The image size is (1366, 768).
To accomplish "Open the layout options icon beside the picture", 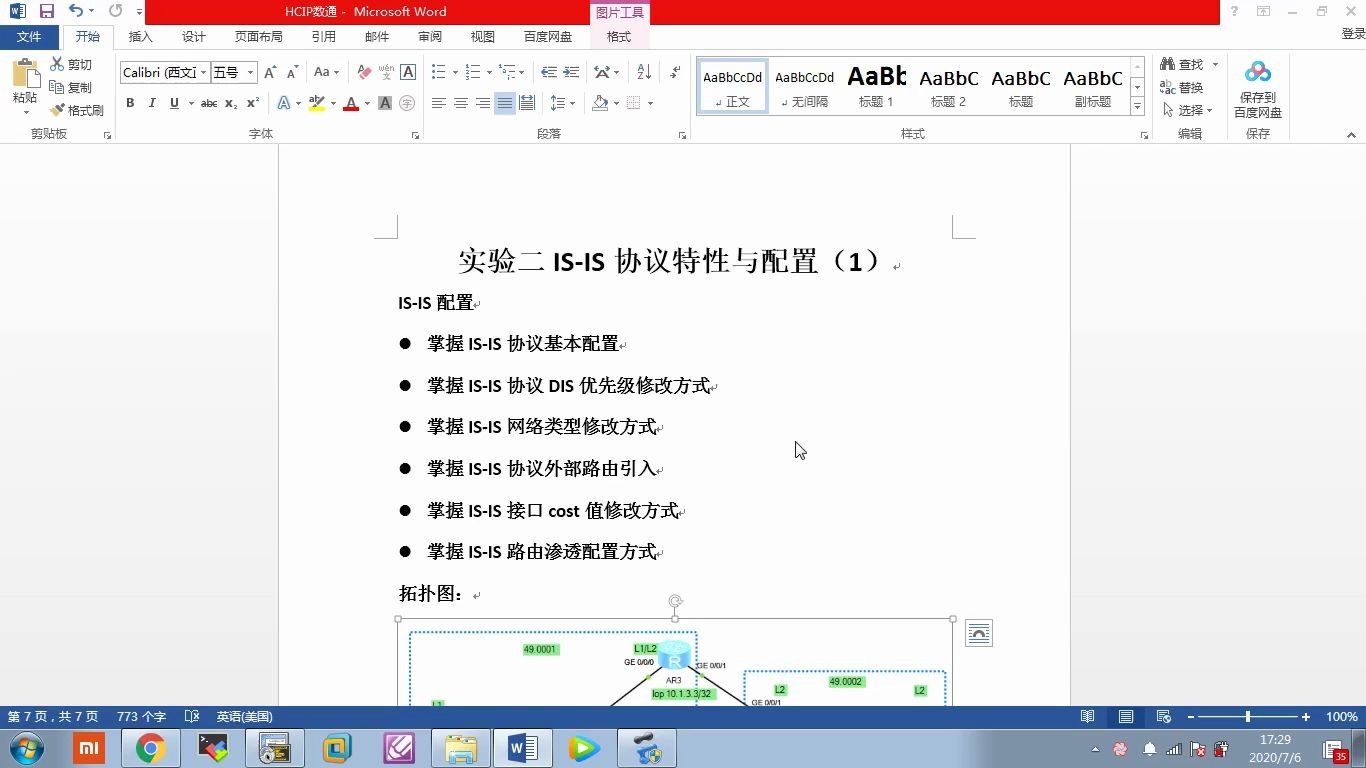I will 979,633.
